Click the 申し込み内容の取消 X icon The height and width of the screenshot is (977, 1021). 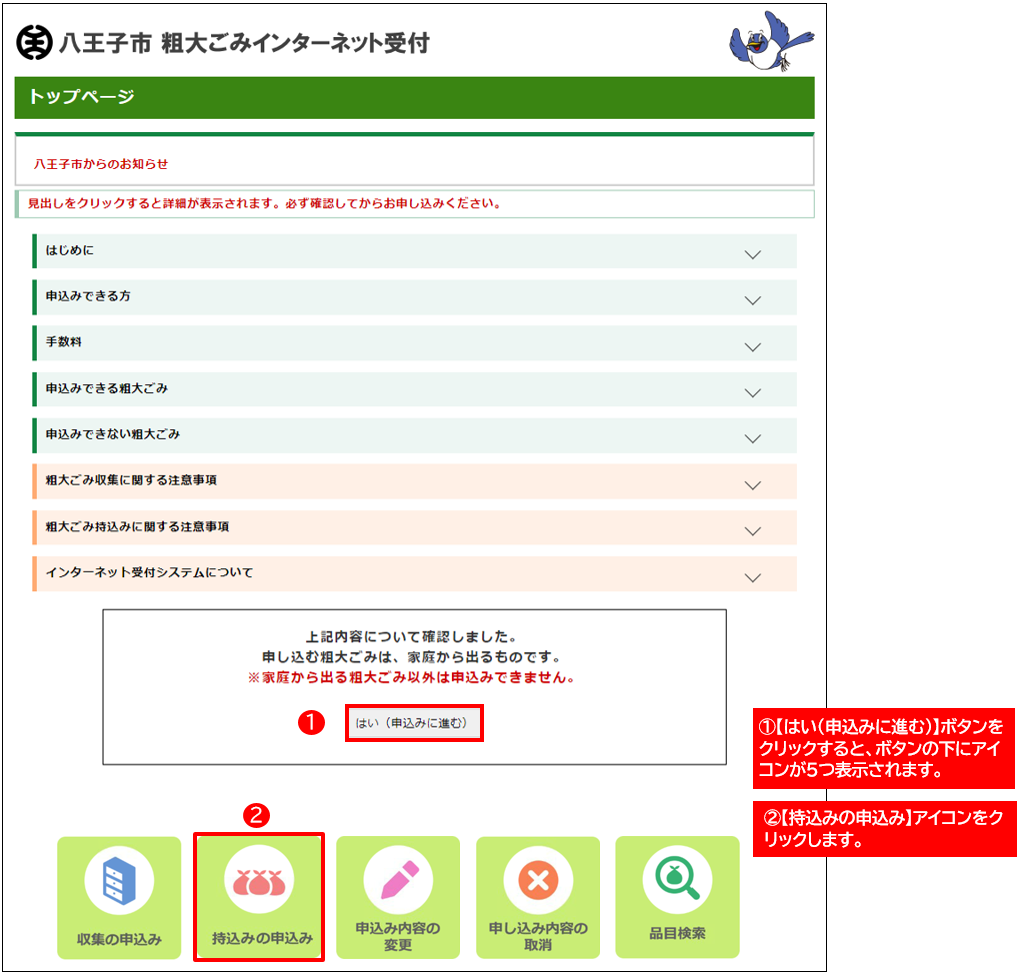pyautogui.click(x=537, y=881)
